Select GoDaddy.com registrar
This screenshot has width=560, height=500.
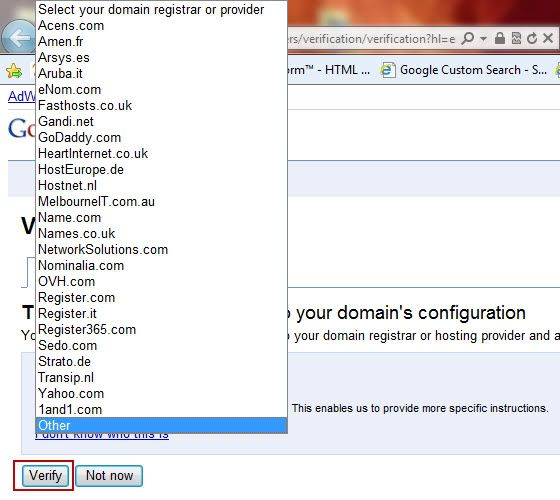[161, 138]
